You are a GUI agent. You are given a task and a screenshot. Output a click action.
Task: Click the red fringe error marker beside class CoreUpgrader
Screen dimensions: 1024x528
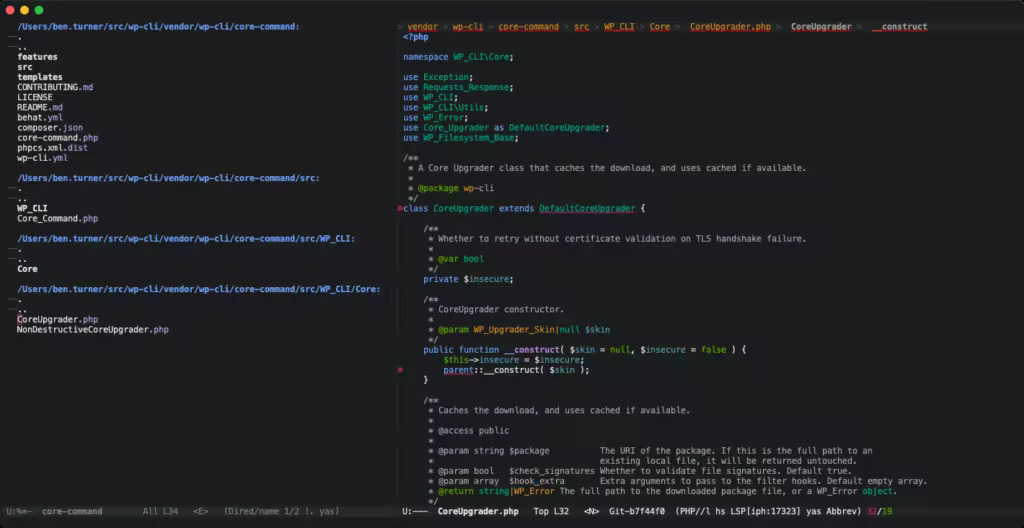(x=400, y=208)
